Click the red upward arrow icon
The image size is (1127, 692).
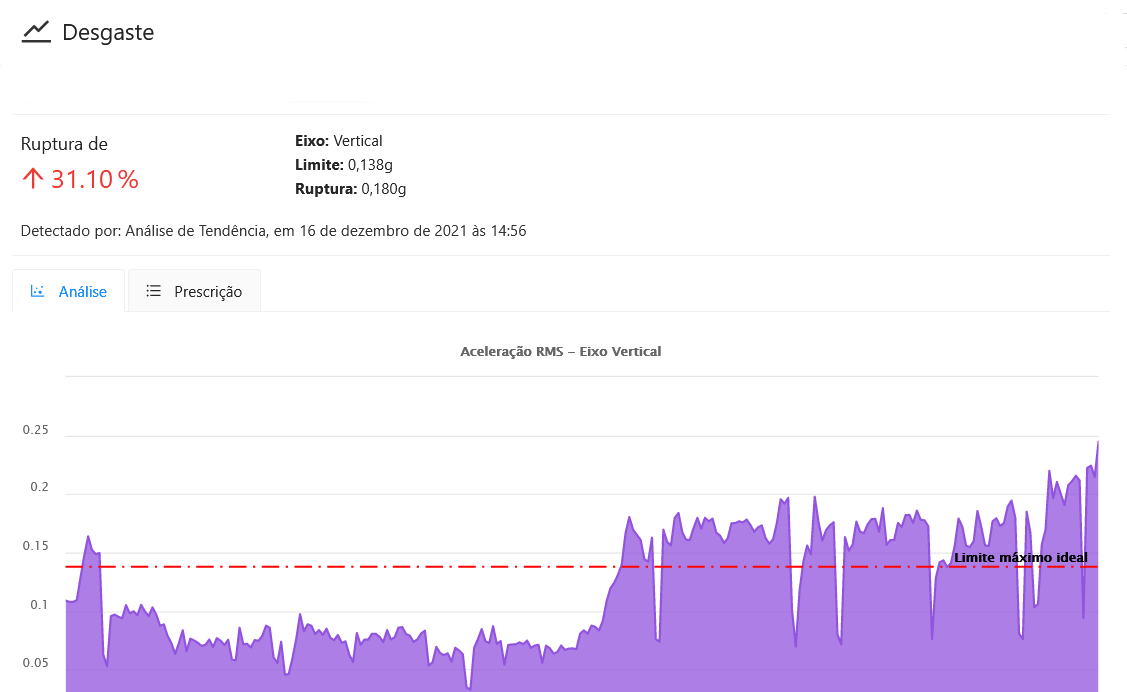coord(32,178)
